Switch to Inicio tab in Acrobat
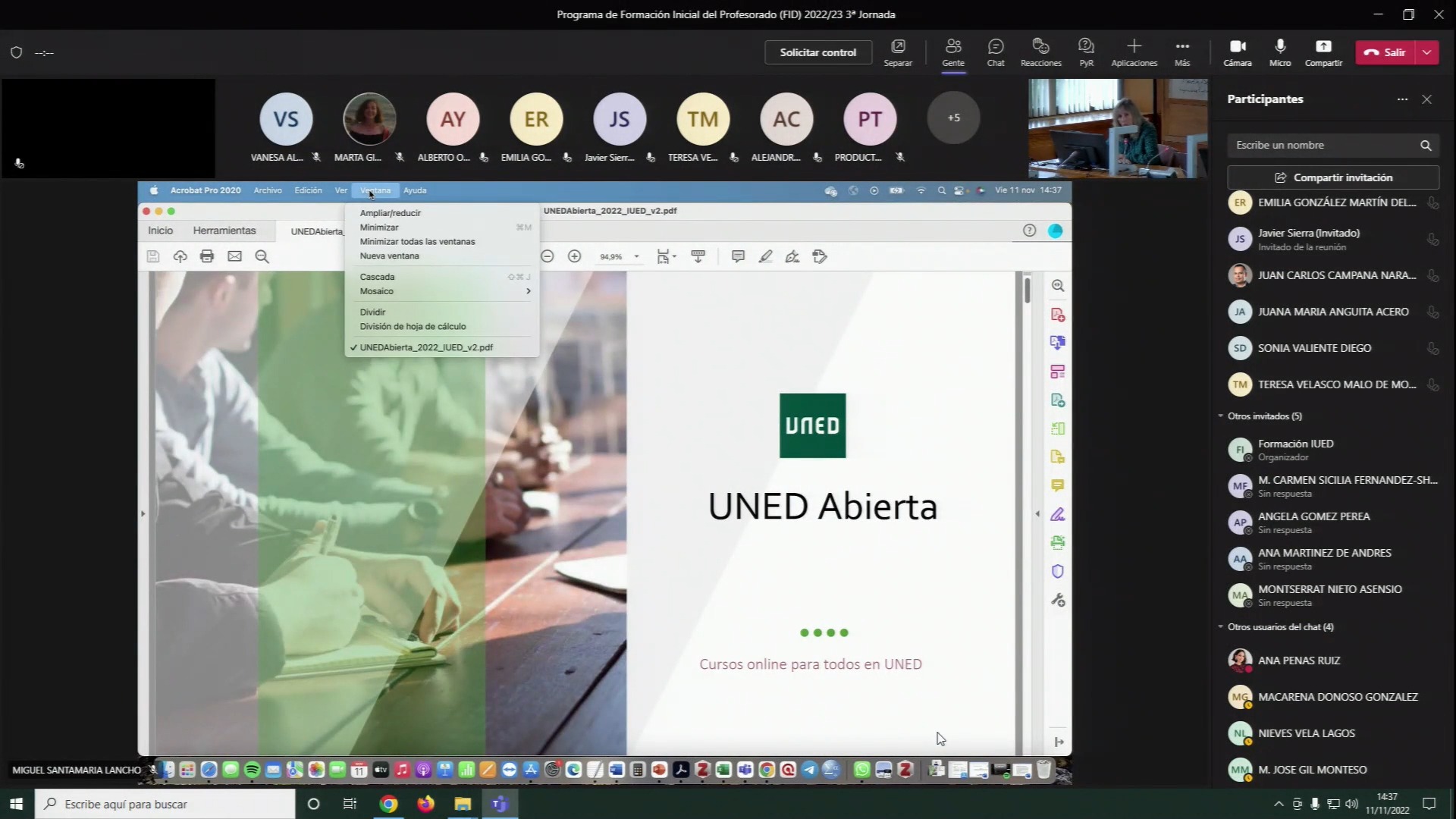Viewport: 1456px width, 819px height. click(160, 231)
